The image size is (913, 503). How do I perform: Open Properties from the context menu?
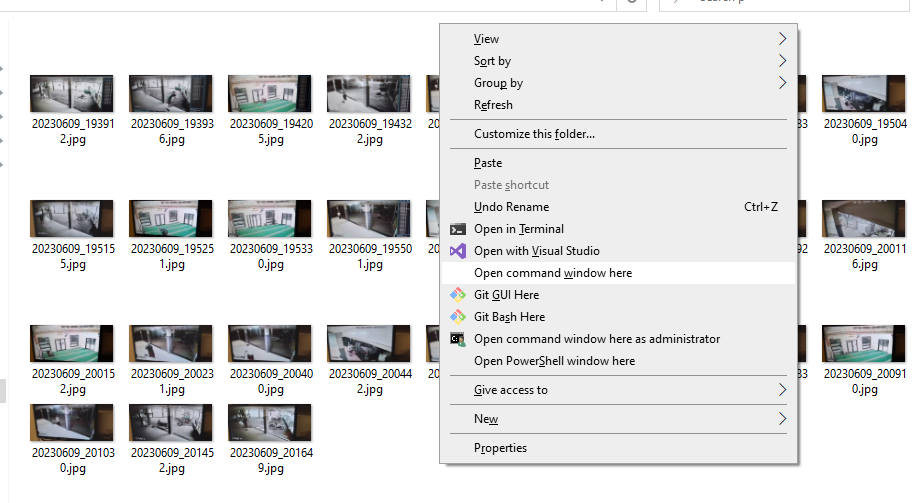618,448
